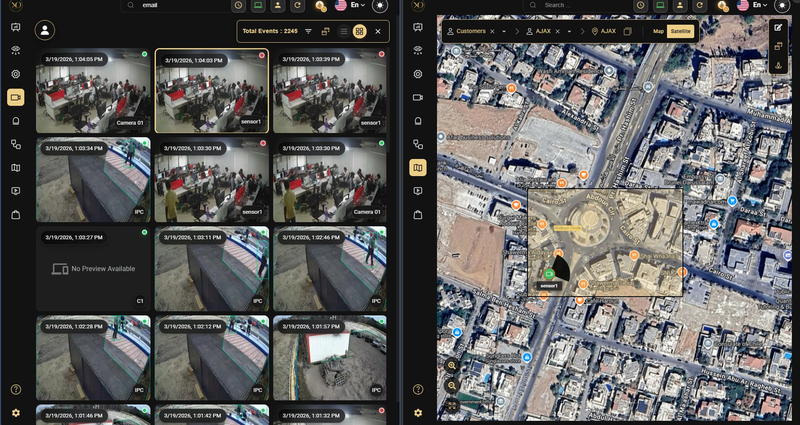Open the playback icon in map pane sidebar

(x=418, y=191)
